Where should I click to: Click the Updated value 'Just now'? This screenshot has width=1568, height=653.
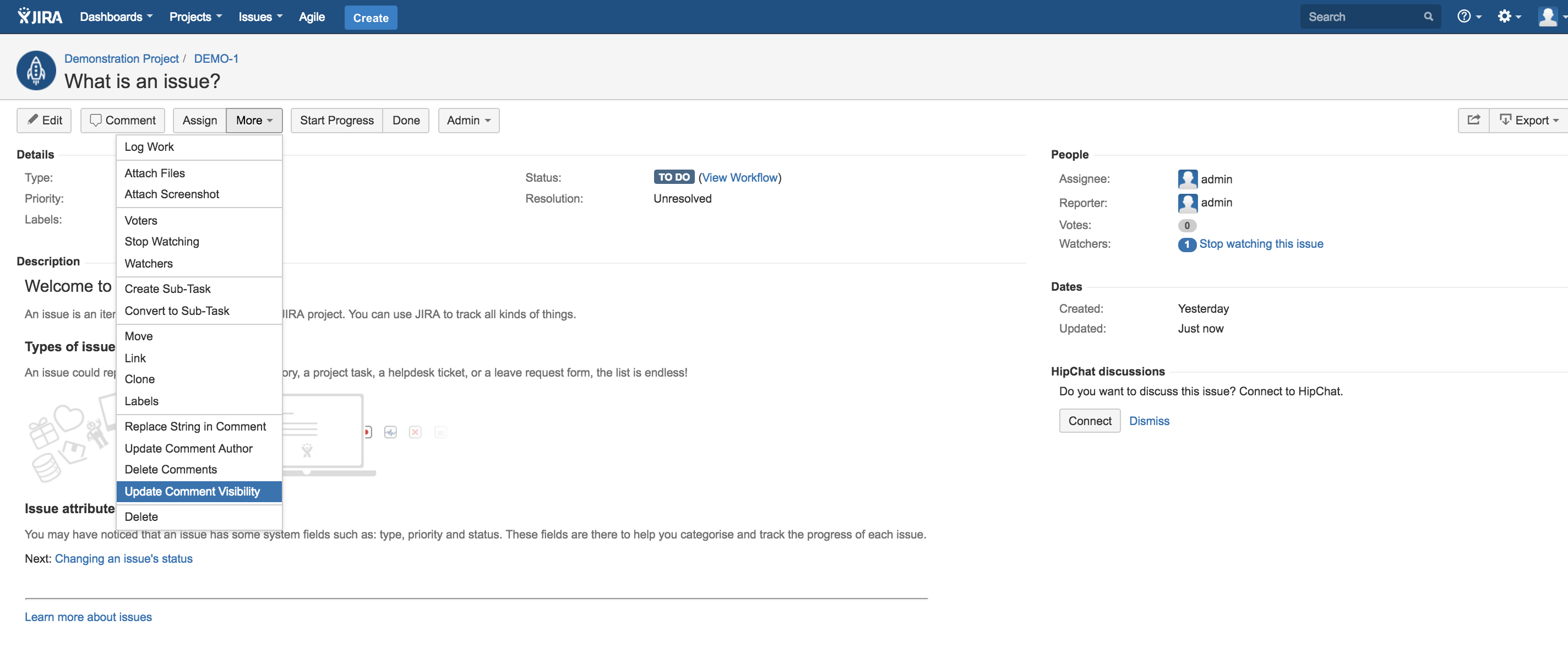1200,329
